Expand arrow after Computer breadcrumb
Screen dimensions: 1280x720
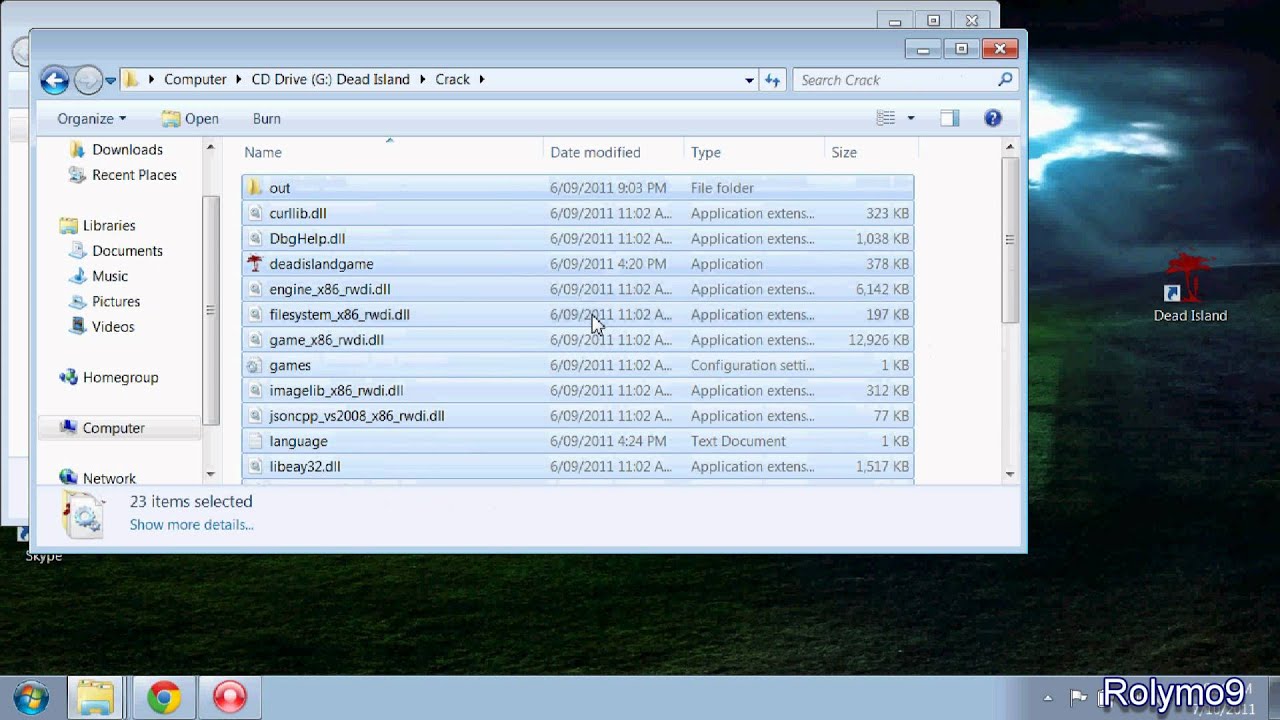click(238, 79)
